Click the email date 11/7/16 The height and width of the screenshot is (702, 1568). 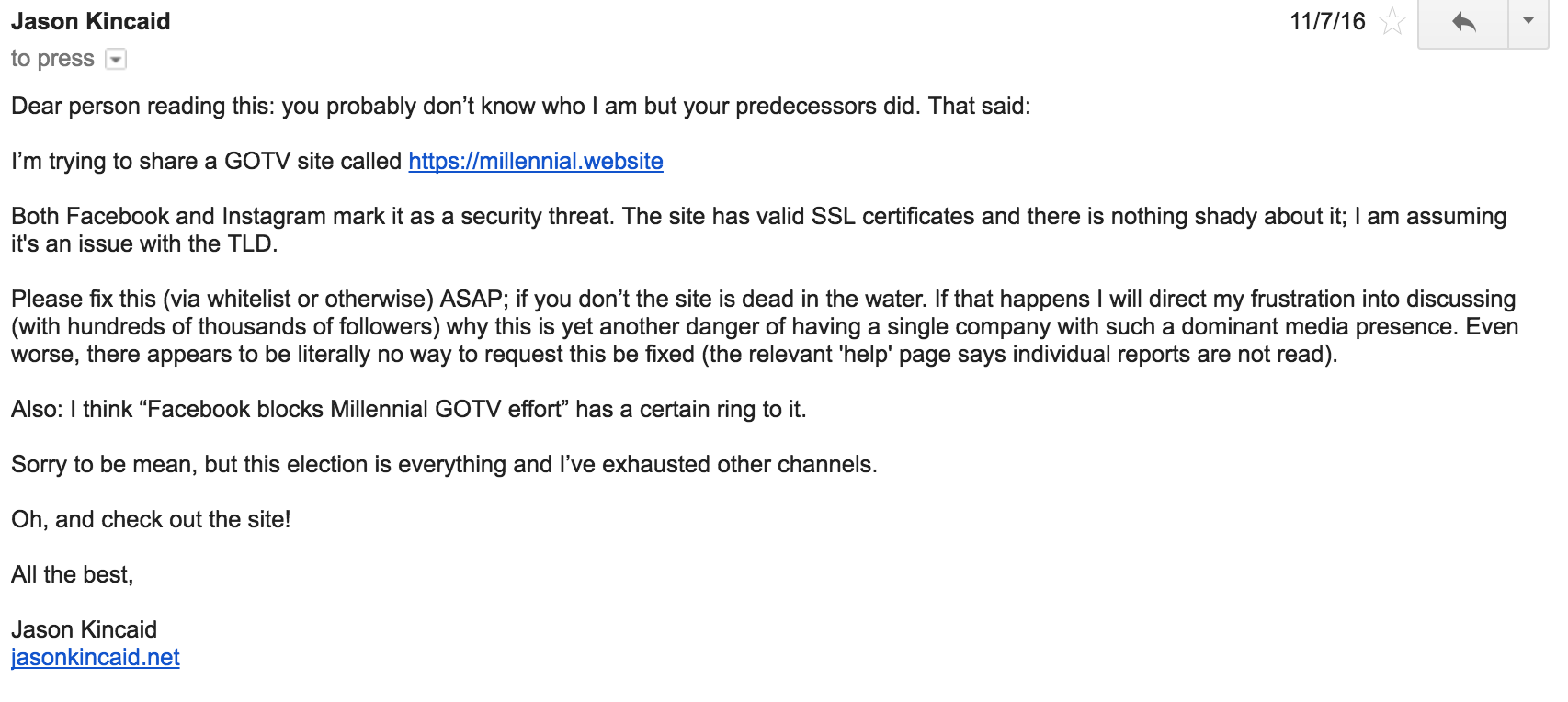tap(1327, 21)
